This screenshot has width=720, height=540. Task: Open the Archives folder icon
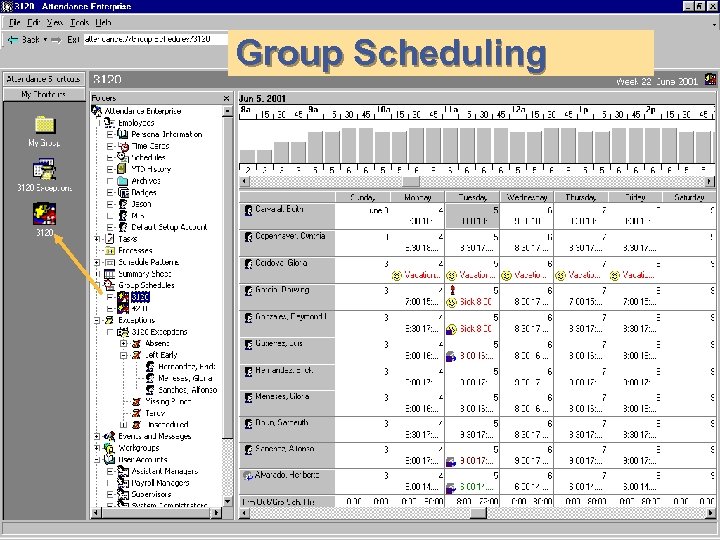click(x=122, y=180)
